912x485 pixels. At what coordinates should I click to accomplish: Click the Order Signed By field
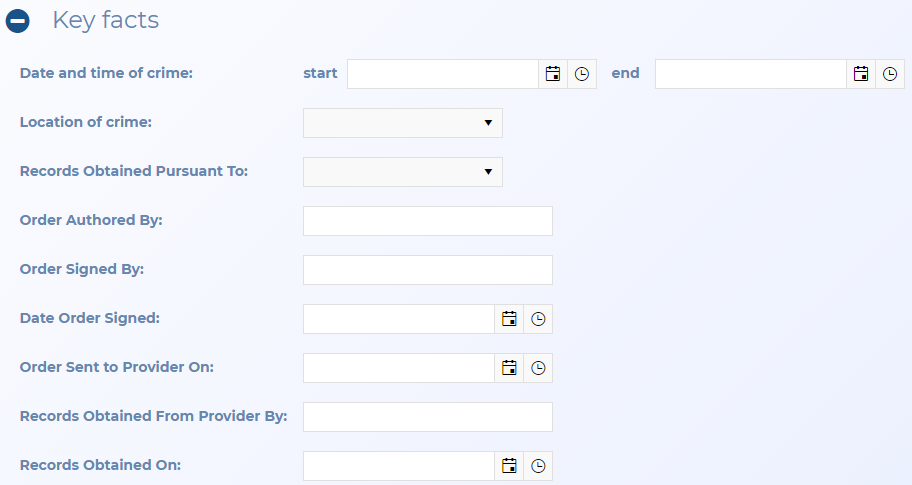tap(427, 270)
